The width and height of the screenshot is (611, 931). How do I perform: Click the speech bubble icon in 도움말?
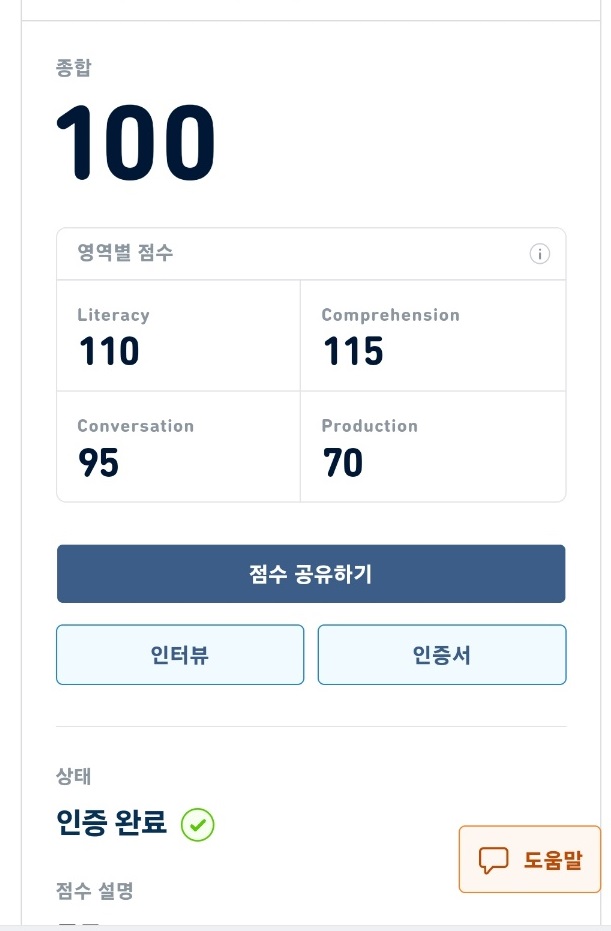tap(494, 859)
